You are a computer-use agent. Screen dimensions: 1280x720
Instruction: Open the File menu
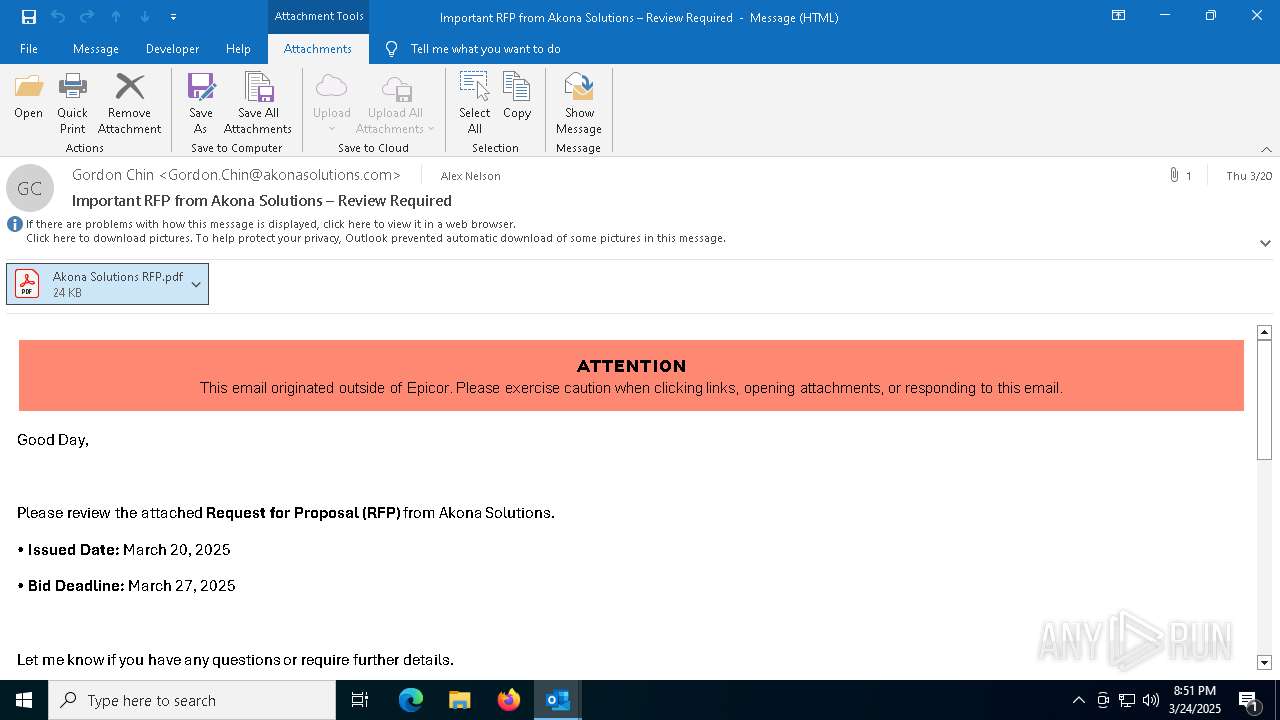[x=29, y=49]
